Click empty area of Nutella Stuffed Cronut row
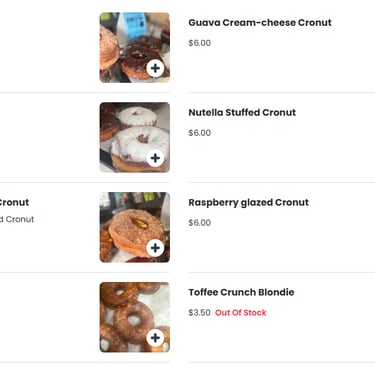Image resolution: width=375 pixels, height=366 pixels. pos(281,157)
